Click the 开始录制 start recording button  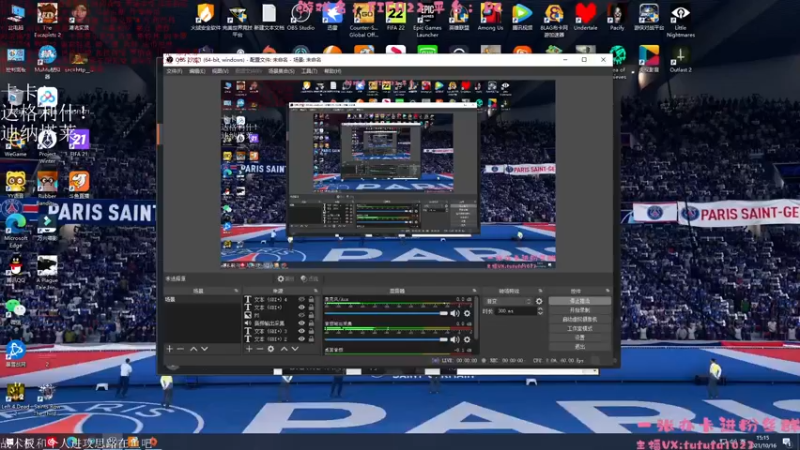pos(580,310)
